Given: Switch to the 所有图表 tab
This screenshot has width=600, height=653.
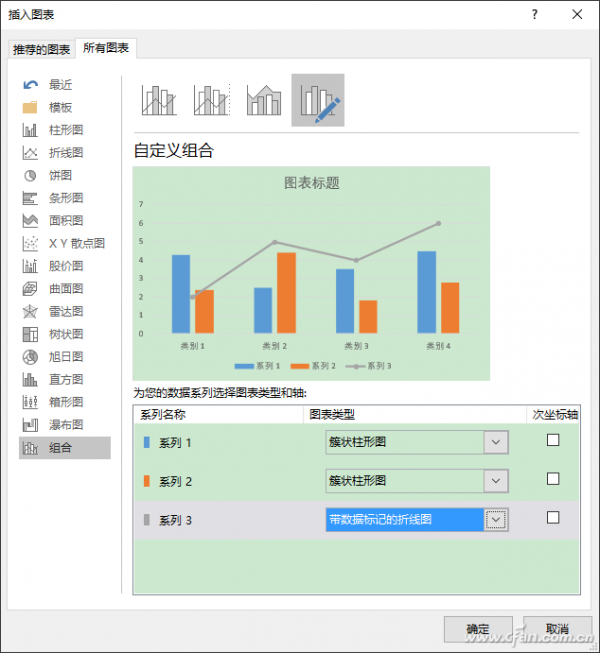Looking at the screenshot, I should coord(106,48).
